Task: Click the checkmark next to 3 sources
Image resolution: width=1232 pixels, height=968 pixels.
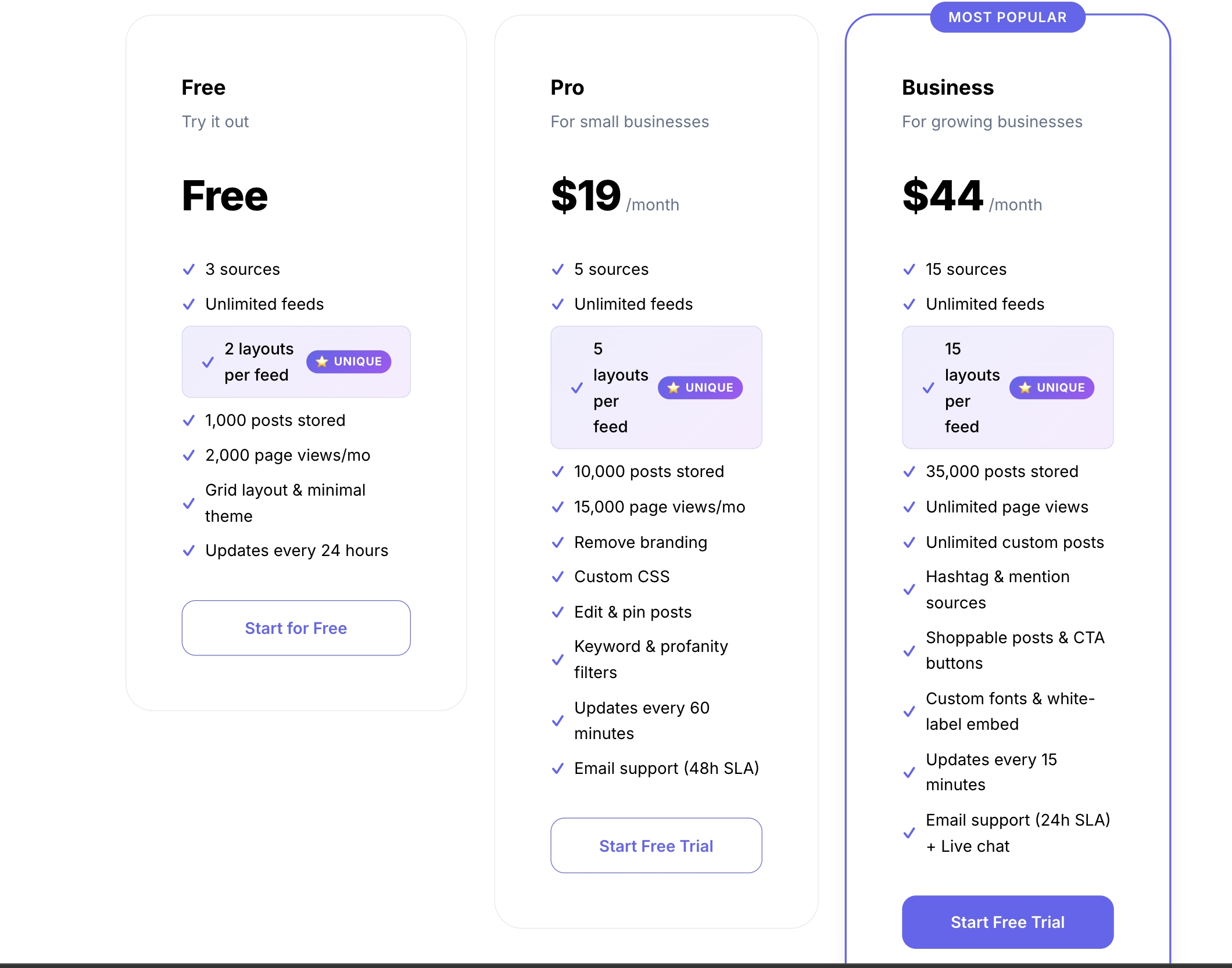Action: (188, 269)
